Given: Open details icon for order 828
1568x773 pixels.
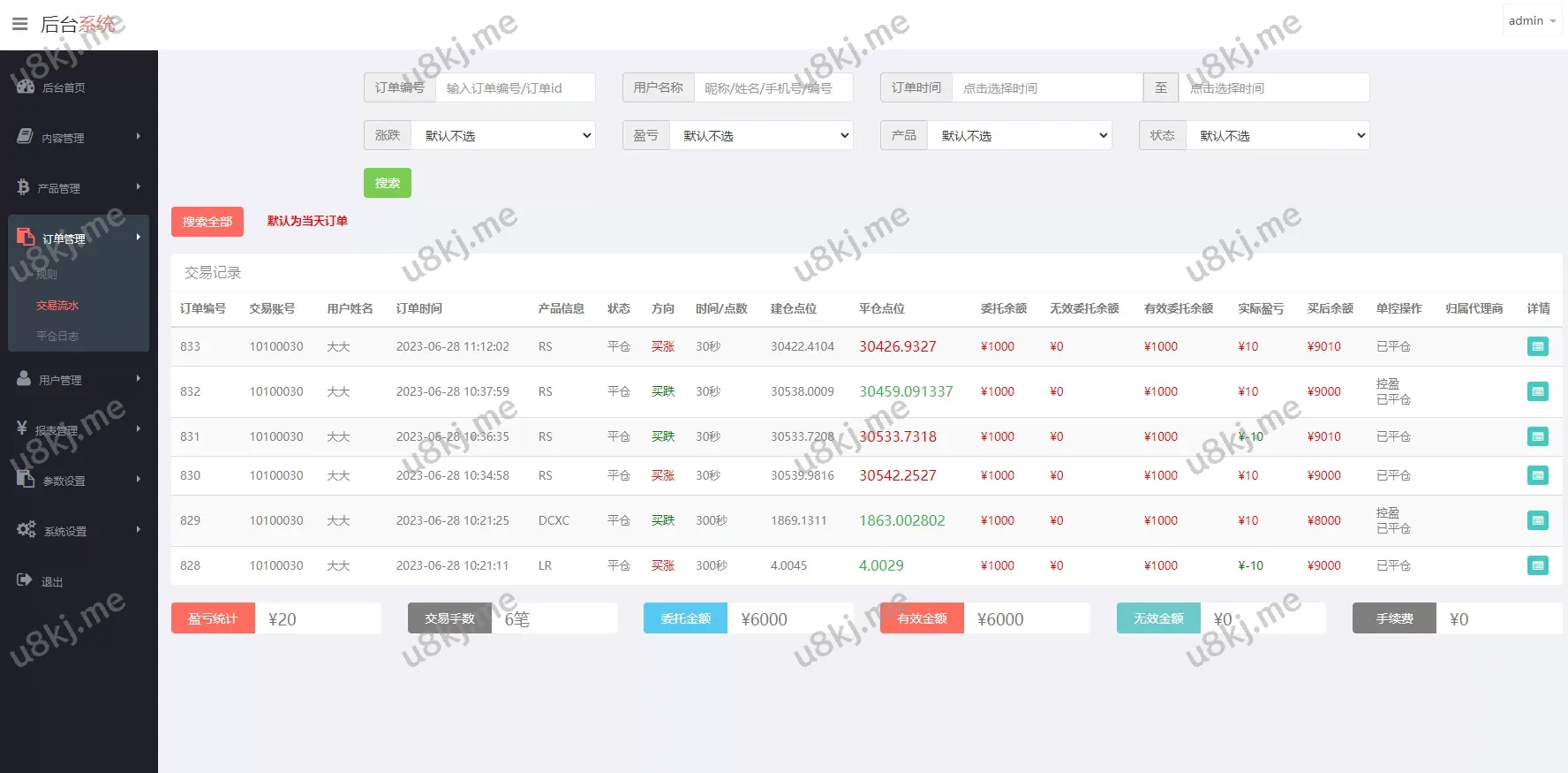Looking at the screenshot, I should (1537, 565).
